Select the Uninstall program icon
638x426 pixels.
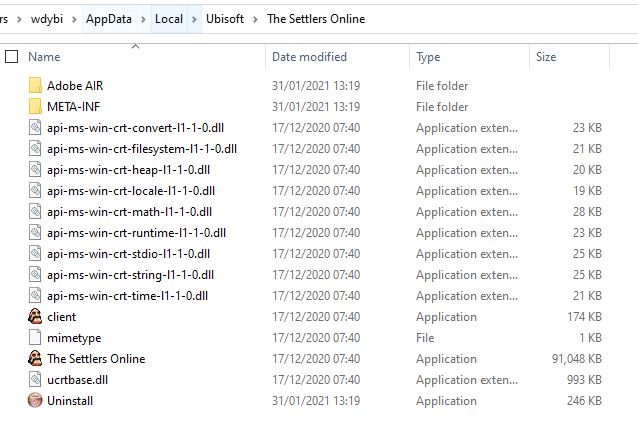[36, 401]
